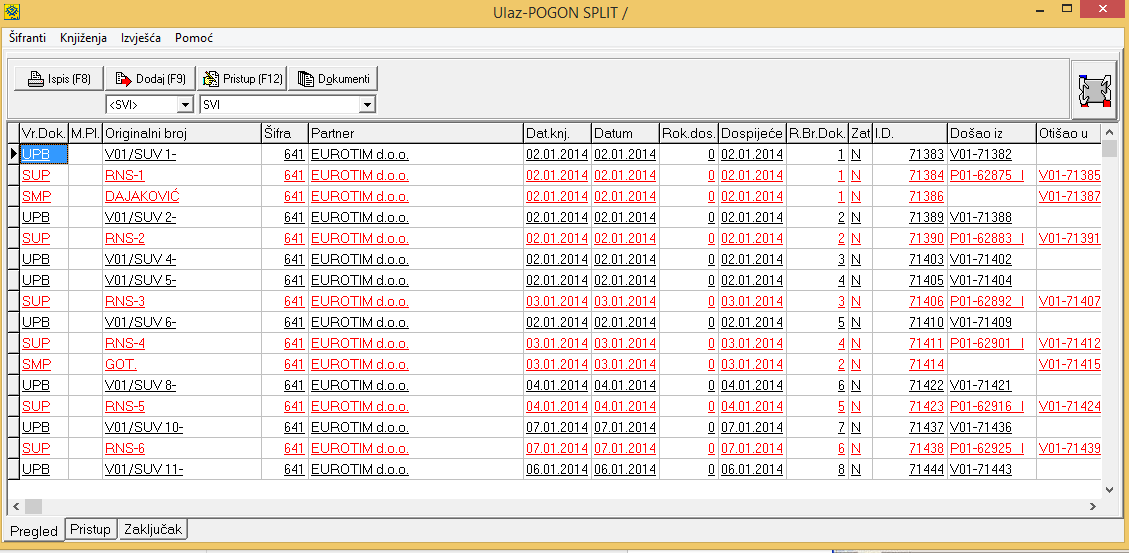Click horizontal scrollbar right arrow
The height and width of the screenshot is (553, 1129).
click(1093, 506)
